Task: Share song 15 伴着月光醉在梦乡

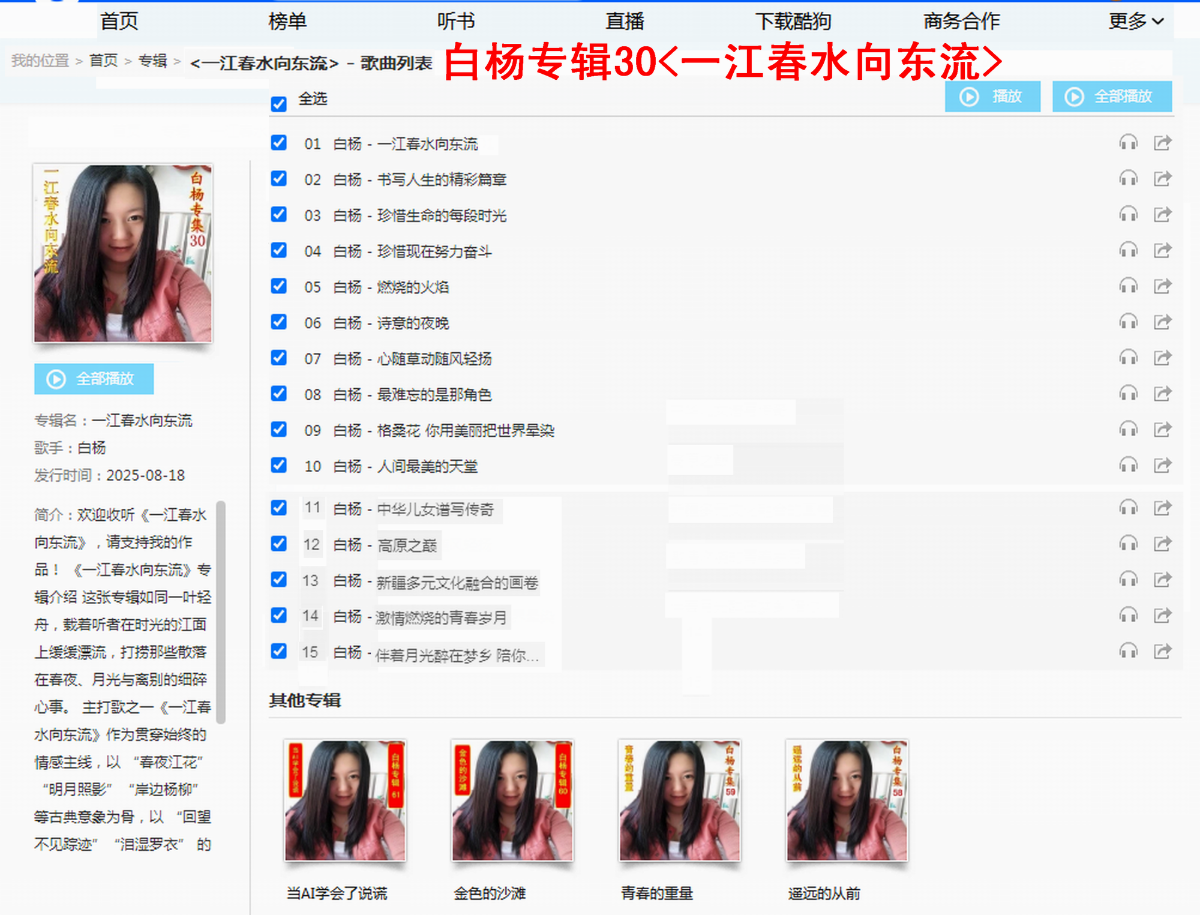Action: (1162, 652)
